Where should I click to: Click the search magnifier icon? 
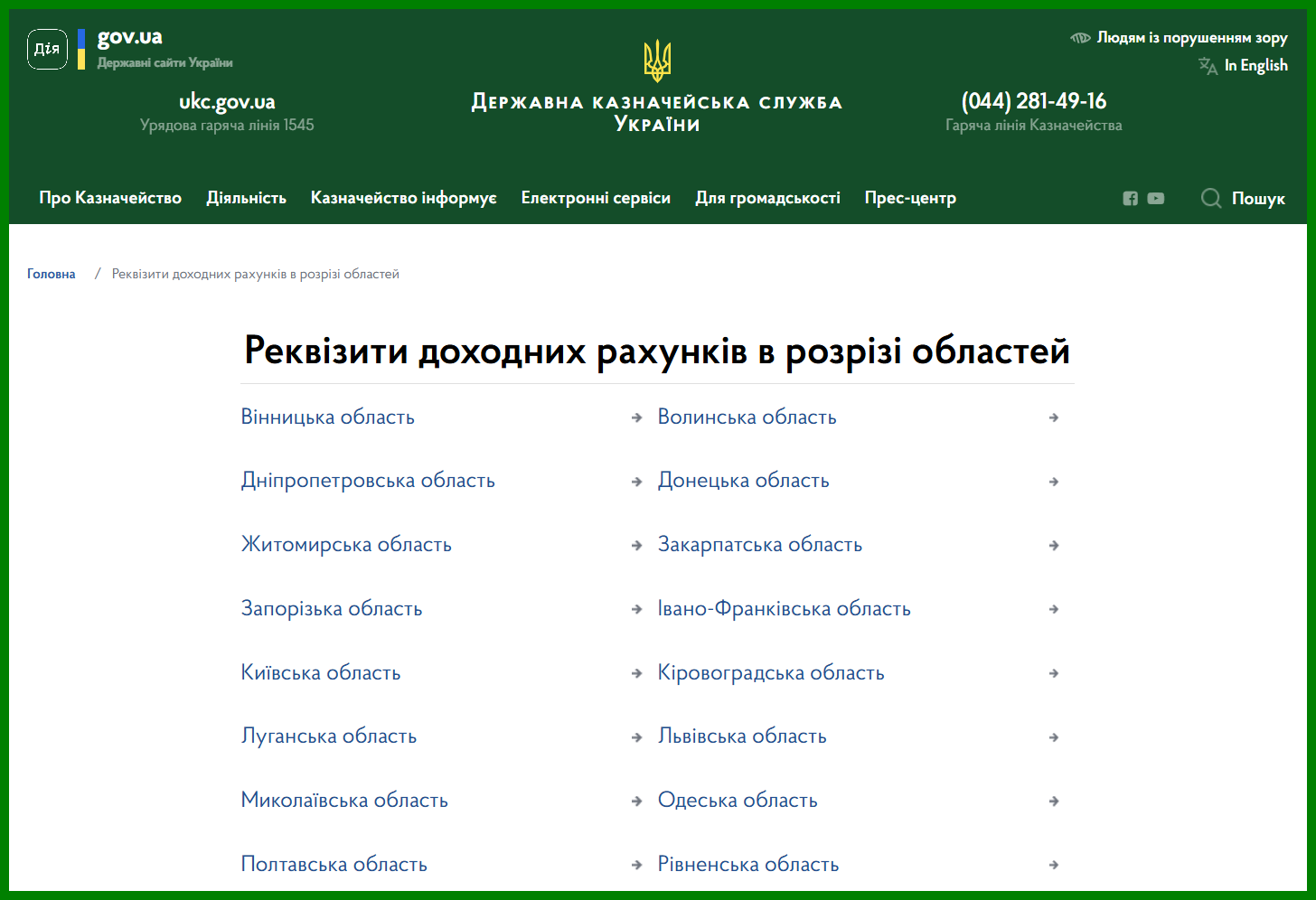pos(1211,199)
